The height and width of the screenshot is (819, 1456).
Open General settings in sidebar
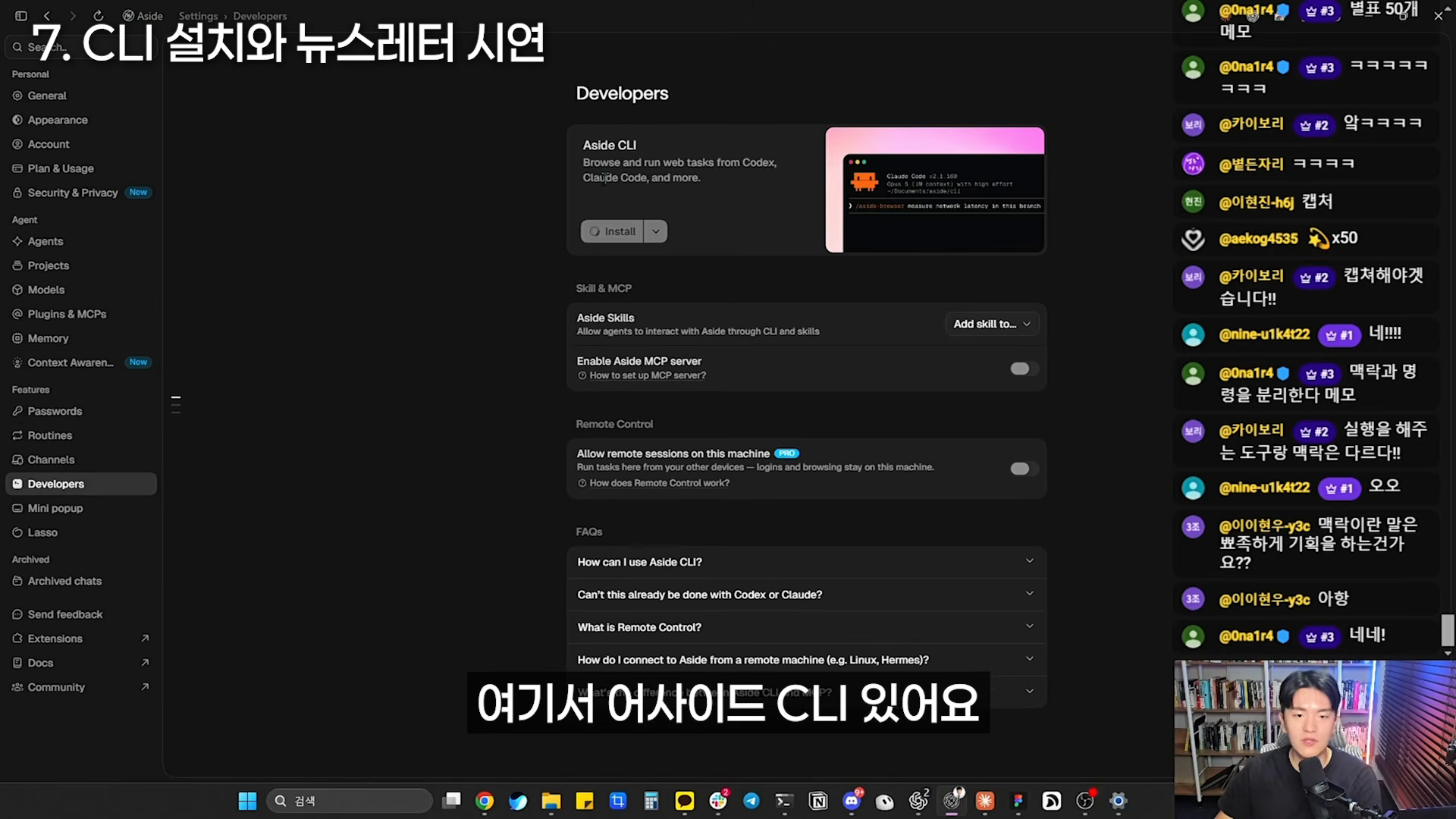click(x=46, y=96)
